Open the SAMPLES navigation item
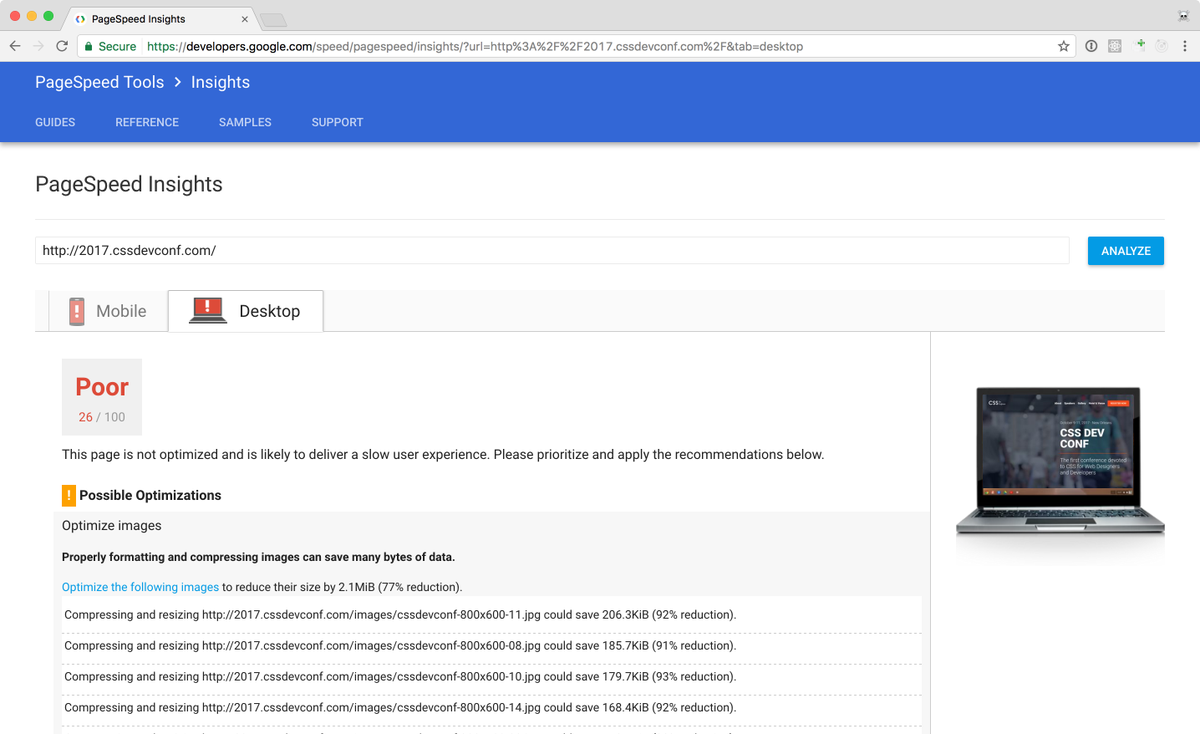Viewport: 1200px width, 734px height. [x=245, y=122]
